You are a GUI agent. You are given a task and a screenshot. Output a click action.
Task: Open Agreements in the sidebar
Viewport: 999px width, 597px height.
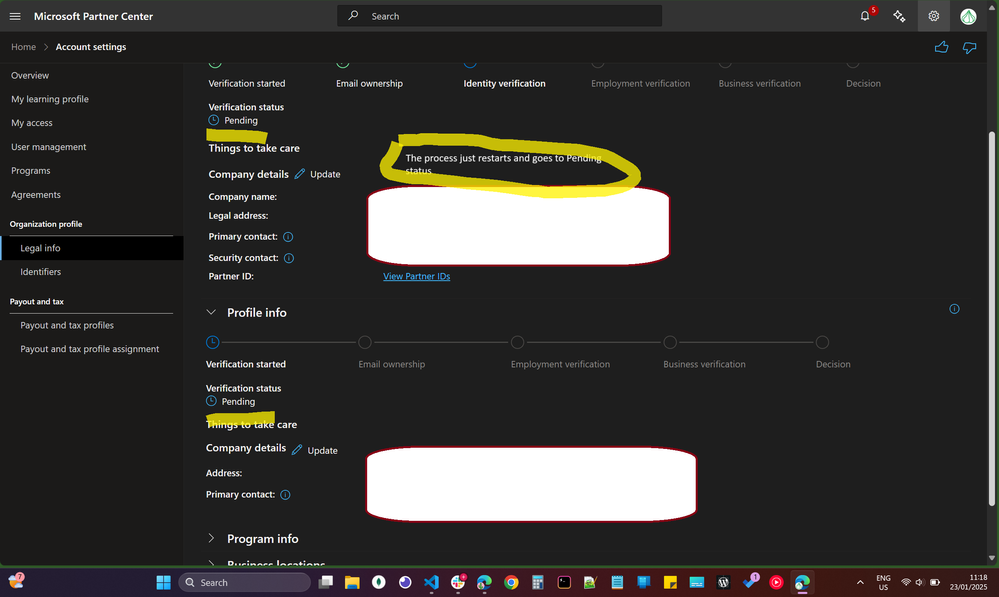36,195
